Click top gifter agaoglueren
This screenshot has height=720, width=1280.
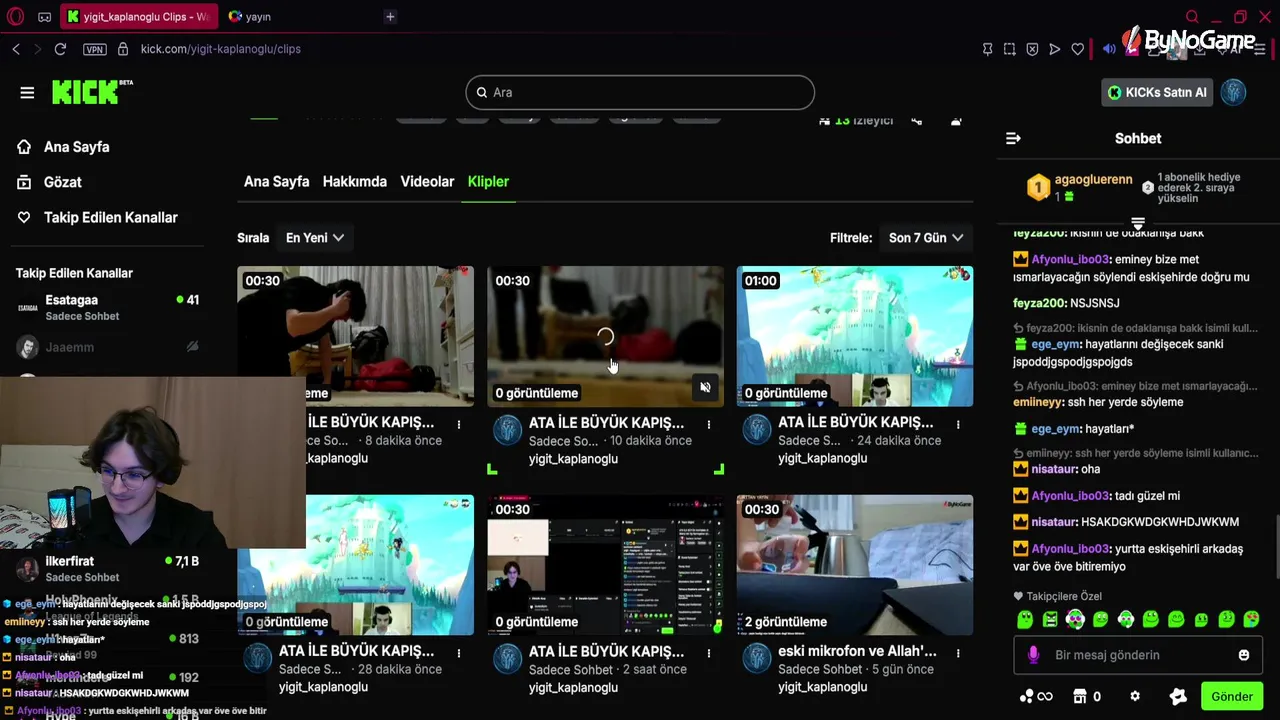(1094, 180)
